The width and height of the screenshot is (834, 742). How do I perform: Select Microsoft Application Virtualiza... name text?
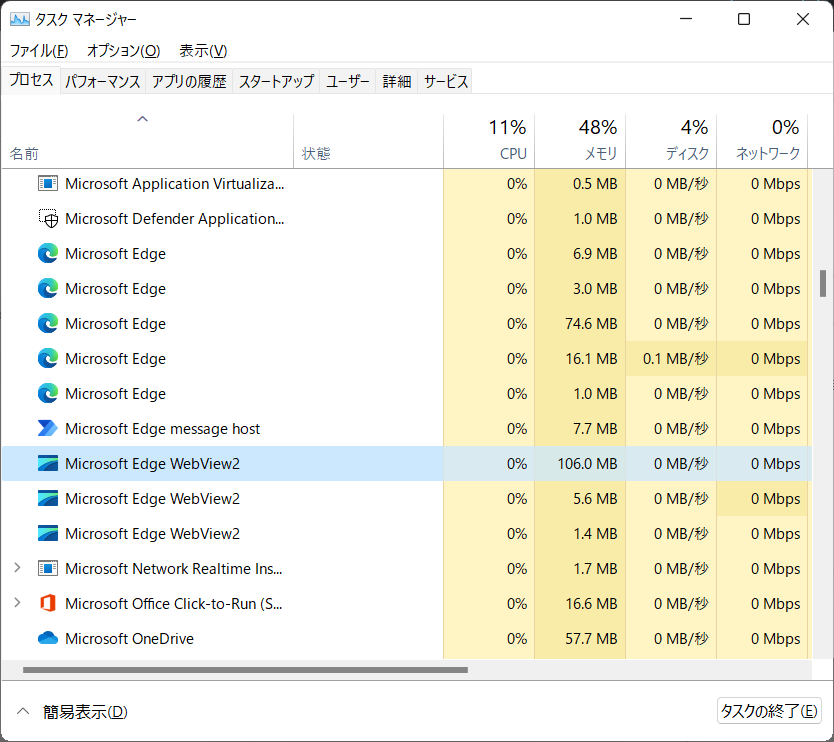174,184
